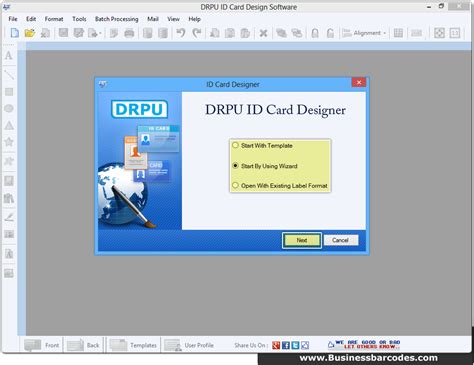
Task: Open the Templates button in bottom bar
Action: pos(133,345)
